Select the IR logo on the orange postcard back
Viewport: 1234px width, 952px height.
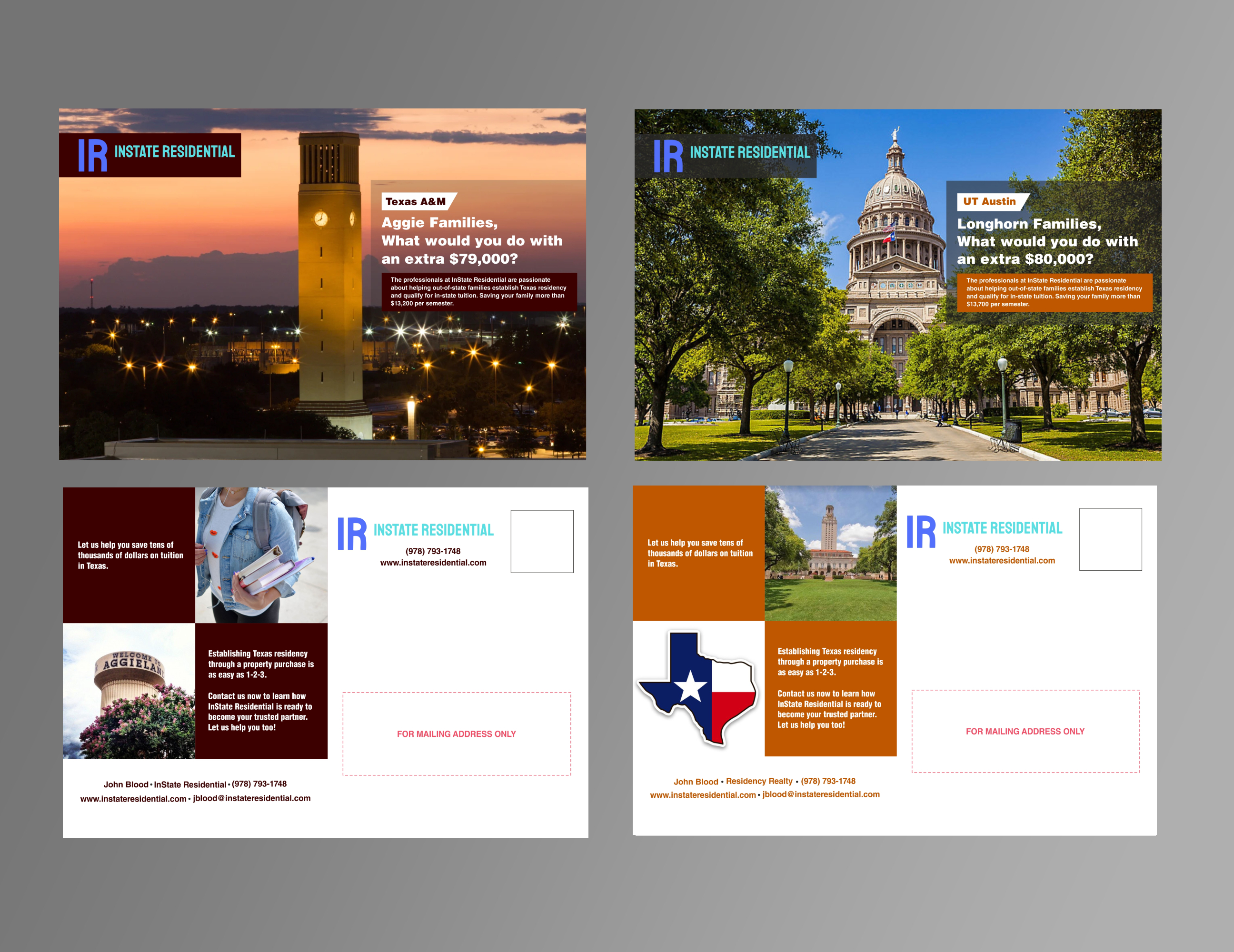pyautogui.click(x=921, y=532)
